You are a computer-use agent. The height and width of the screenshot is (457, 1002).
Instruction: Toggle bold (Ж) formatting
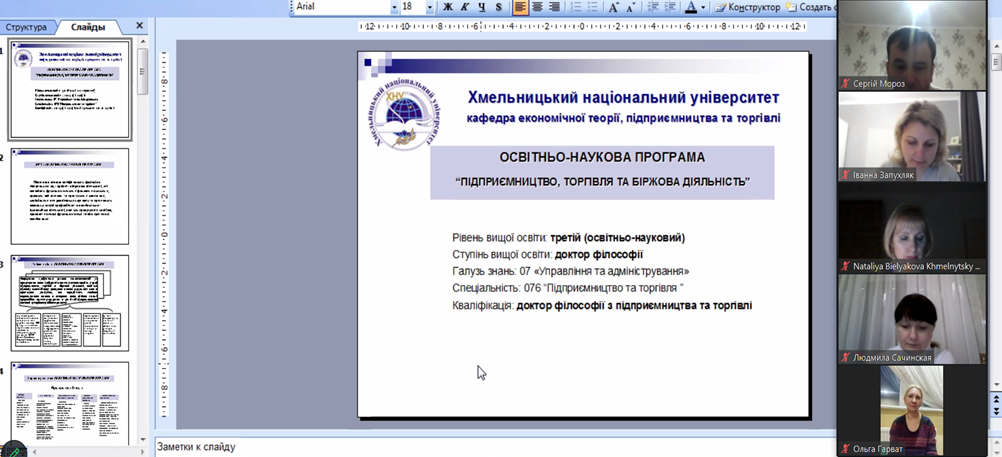[447, 7]
